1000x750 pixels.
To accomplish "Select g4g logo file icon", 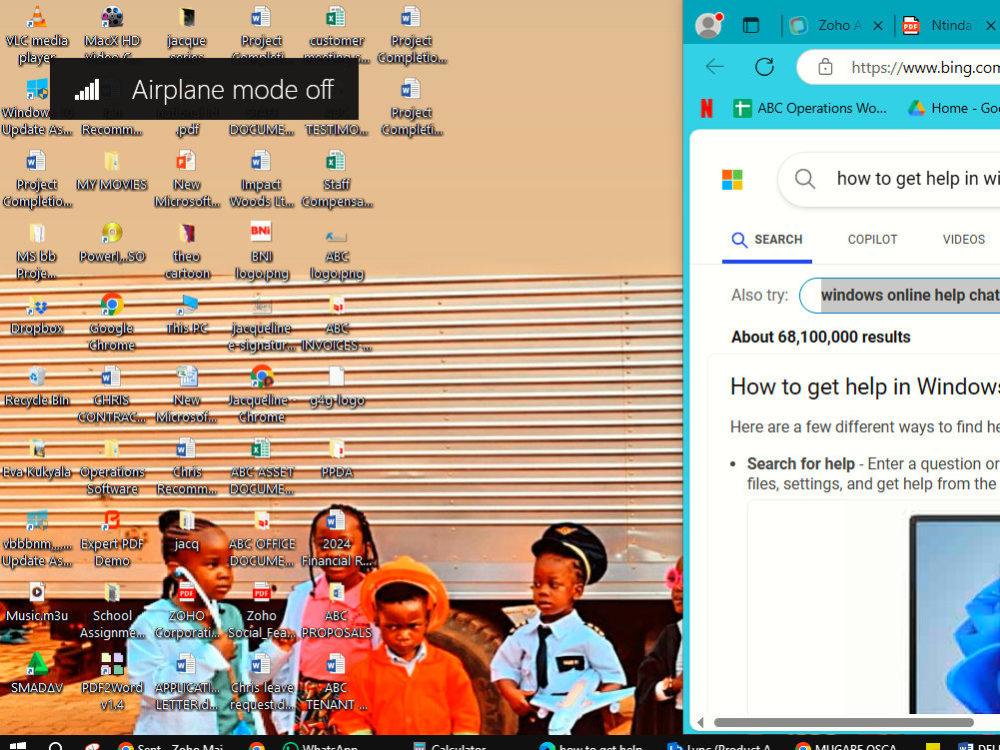I will (336, 387).
